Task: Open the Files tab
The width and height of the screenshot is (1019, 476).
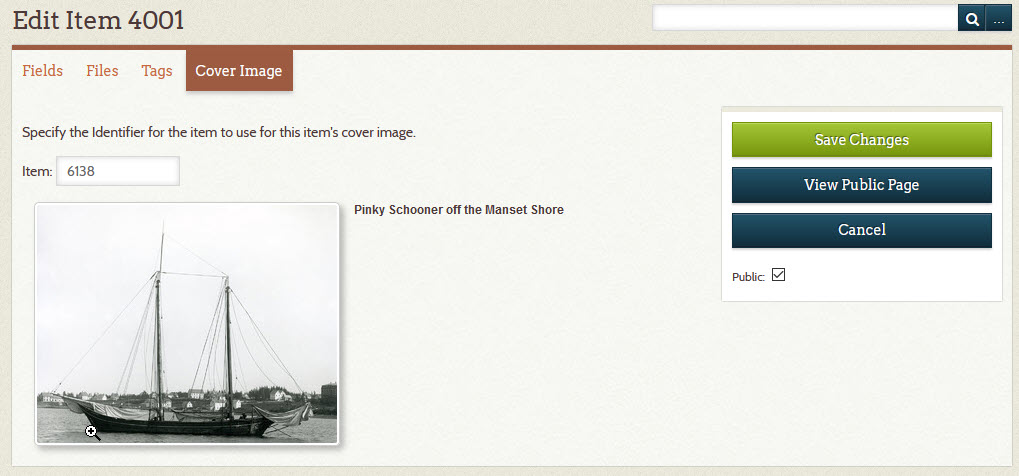Action: [102, 71]
